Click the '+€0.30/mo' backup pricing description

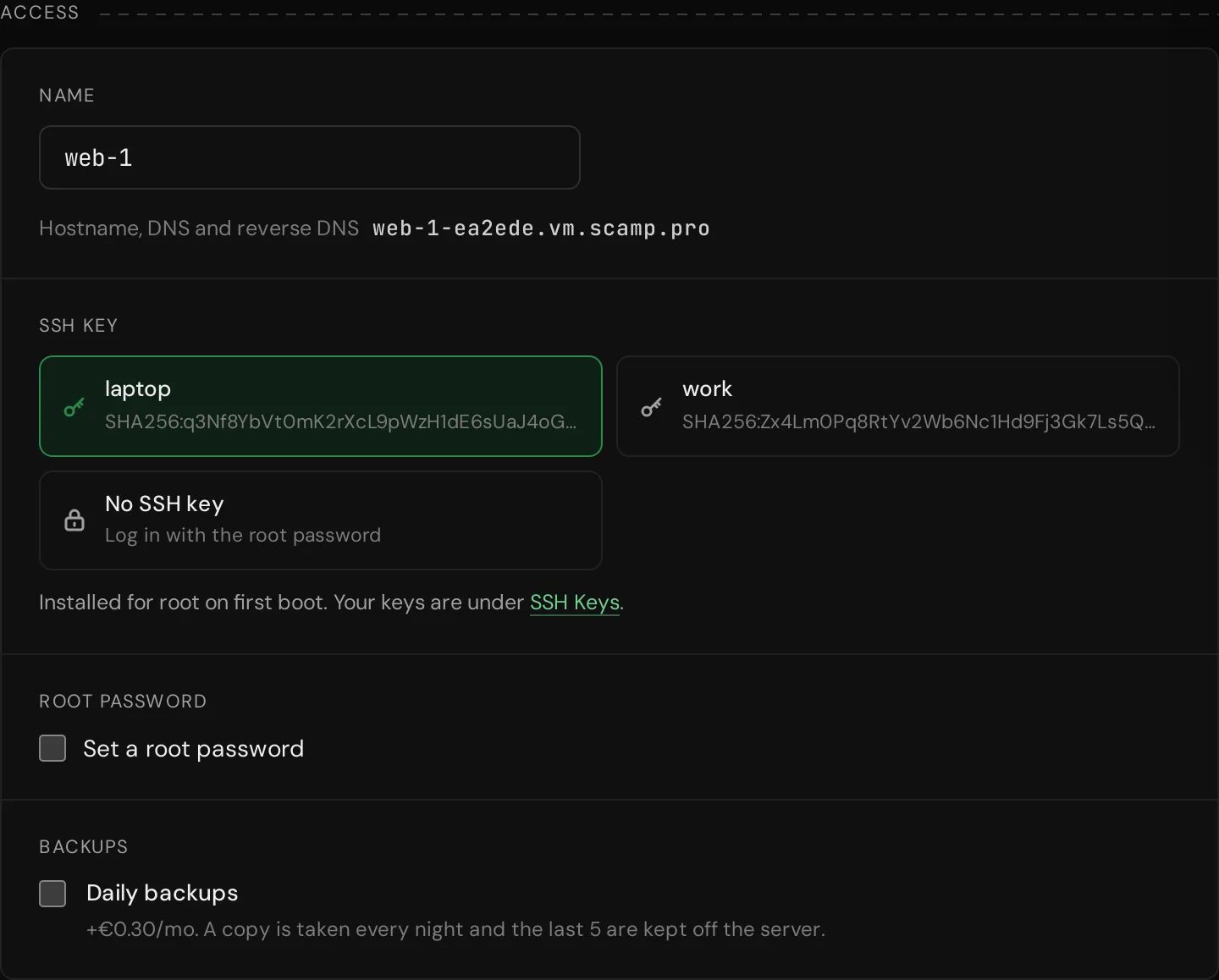[455, 929]
